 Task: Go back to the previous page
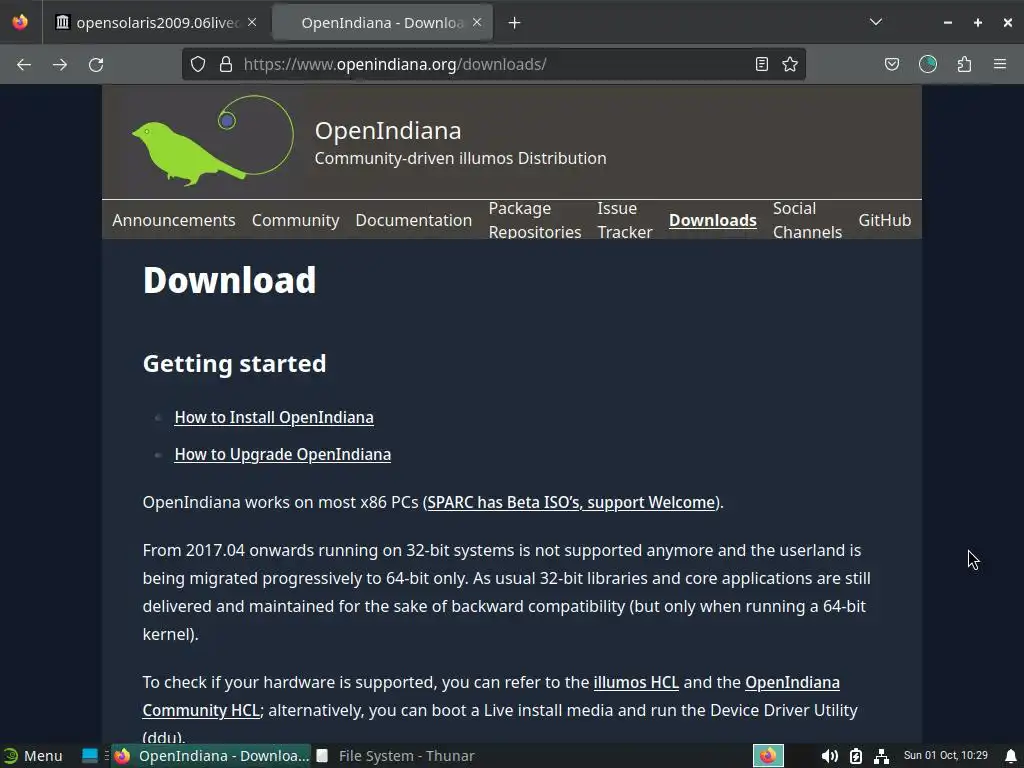tap(24, 65)
